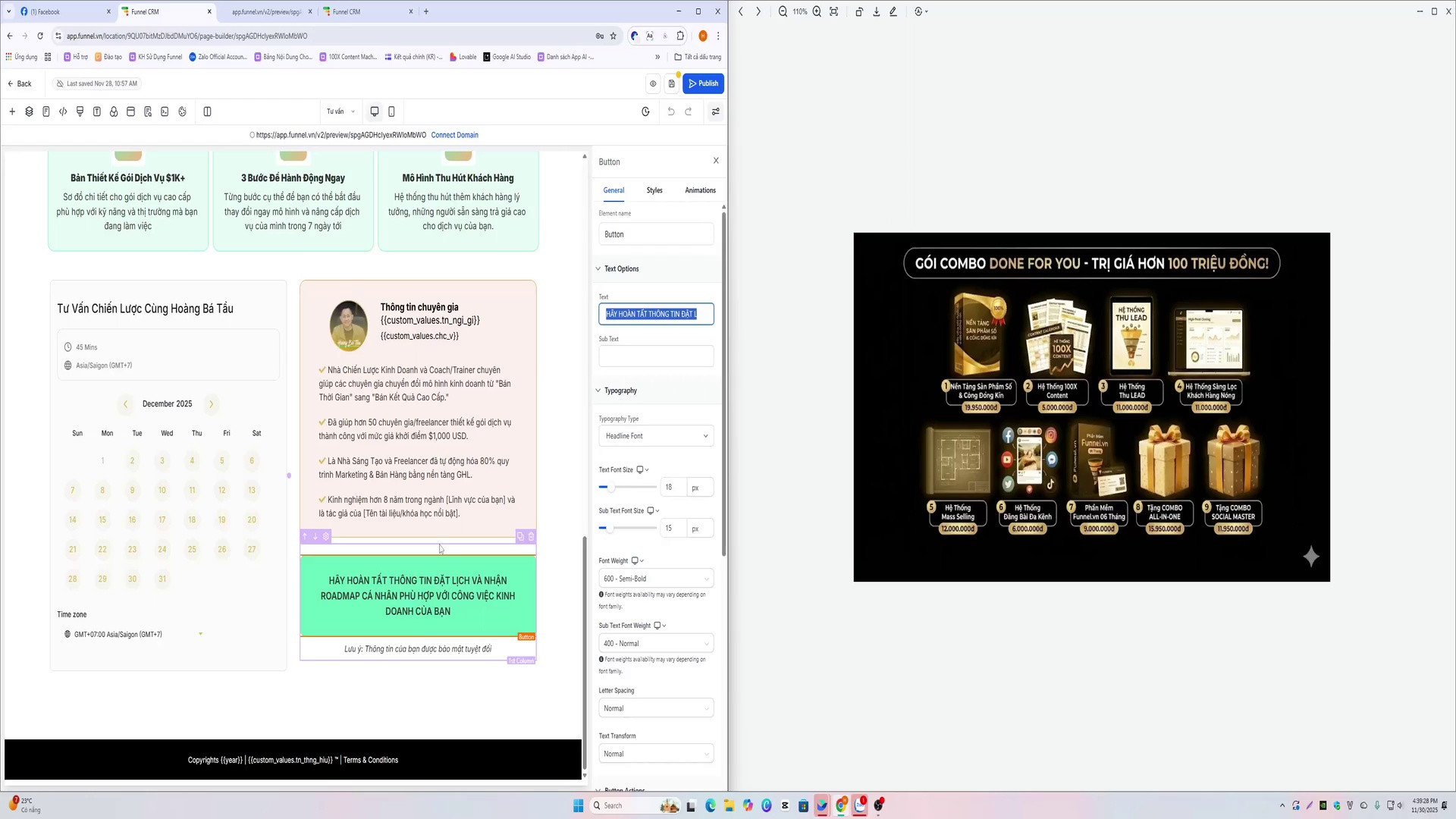Open the 600 - Semi-Bold weight dropdown
This screenshot has height=819, width=1456.
coord(656,579)
